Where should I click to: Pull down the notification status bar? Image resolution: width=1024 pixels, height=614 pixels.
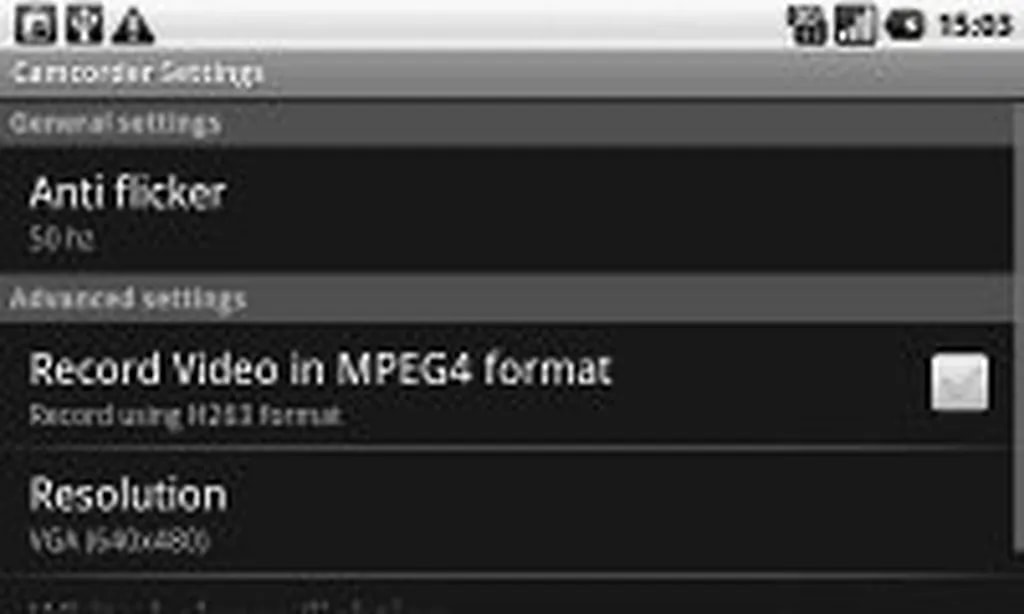512,25
